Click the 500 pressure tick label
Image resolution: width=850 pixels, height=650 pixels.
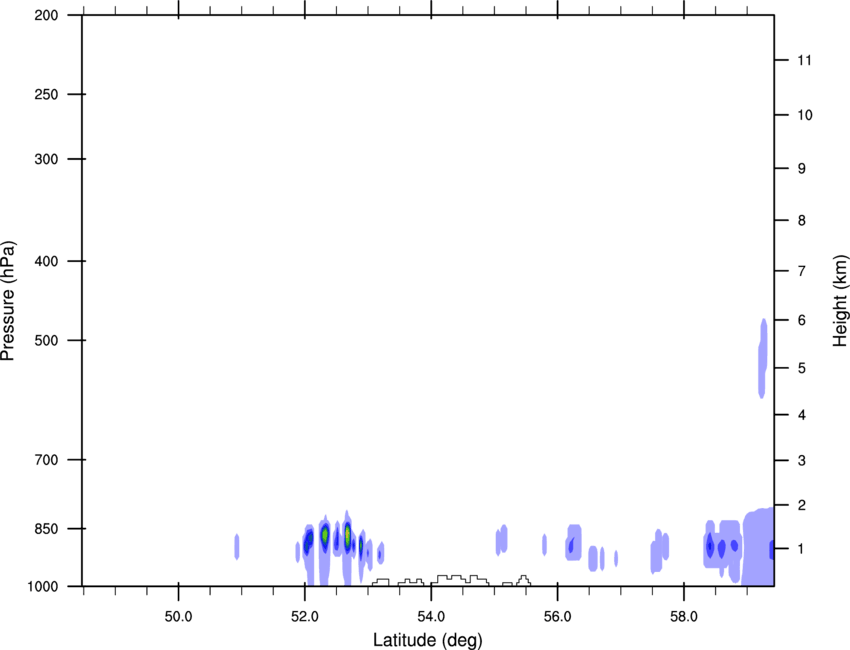(x=46, y=340)
